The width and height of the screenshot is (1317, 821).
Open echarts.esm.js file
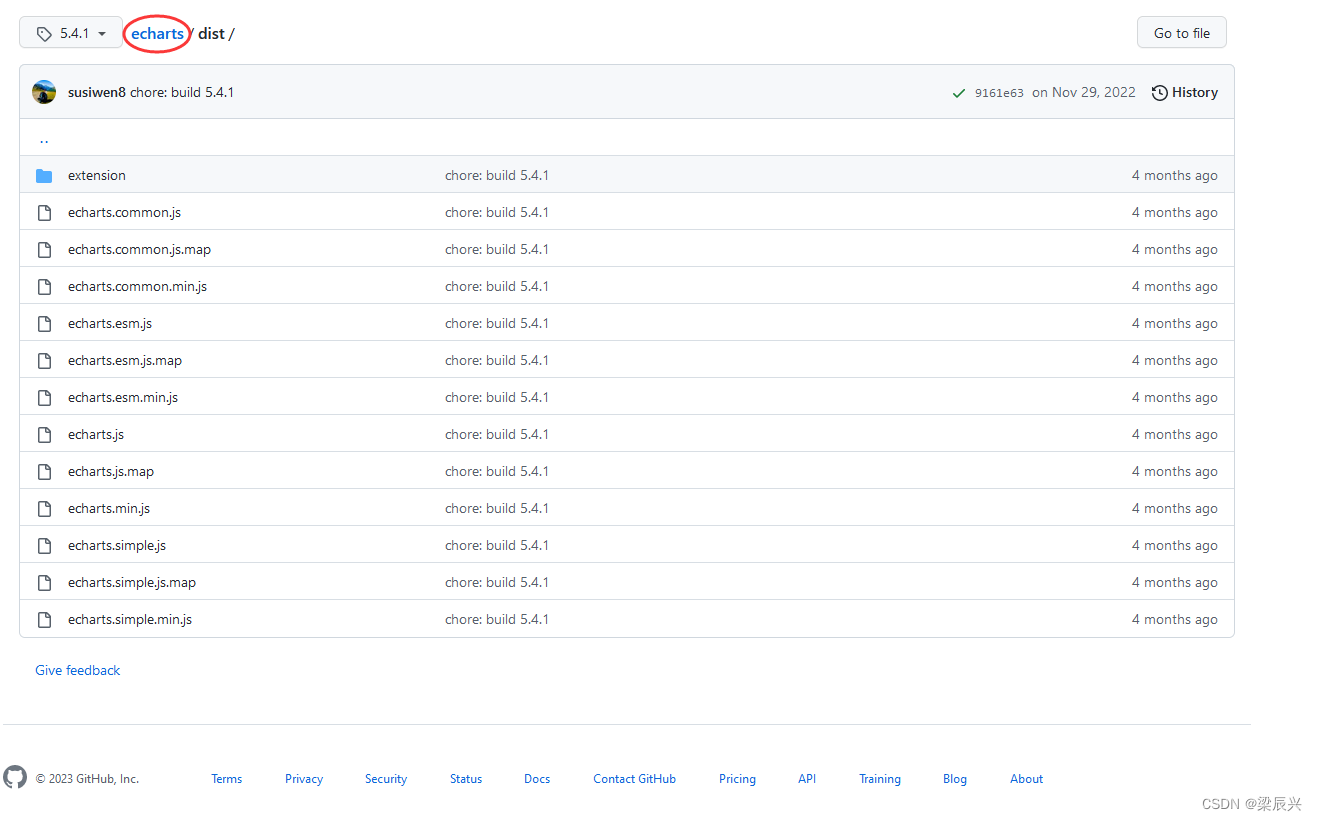(x=110, y=323)
